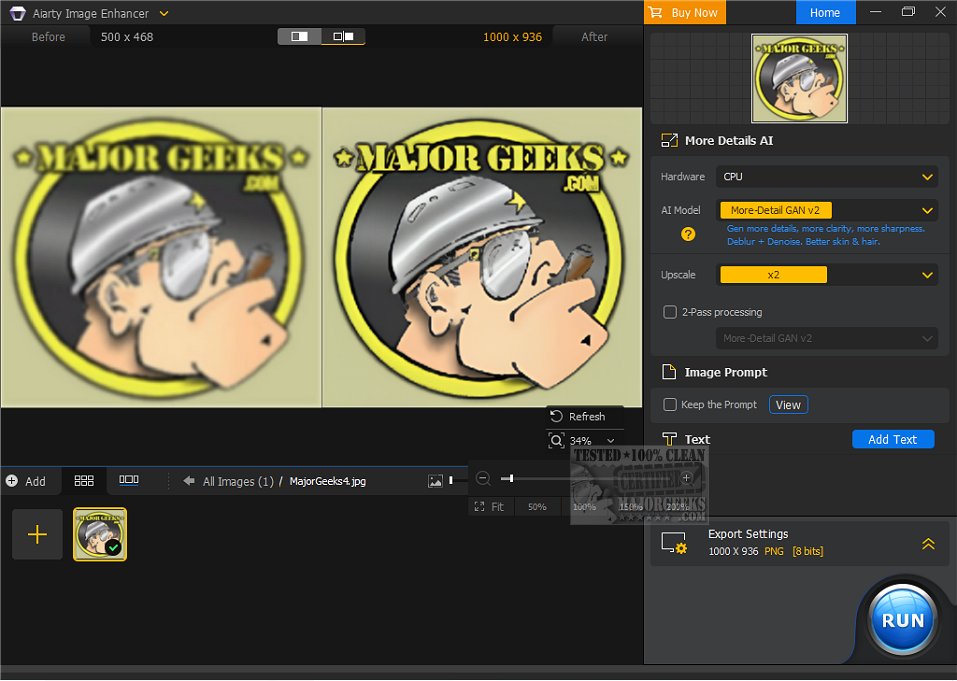Image resolution: width=957 pixels, height=681 pixels.
Task: Click the enhanced after image preview
Action: point(482,258)
